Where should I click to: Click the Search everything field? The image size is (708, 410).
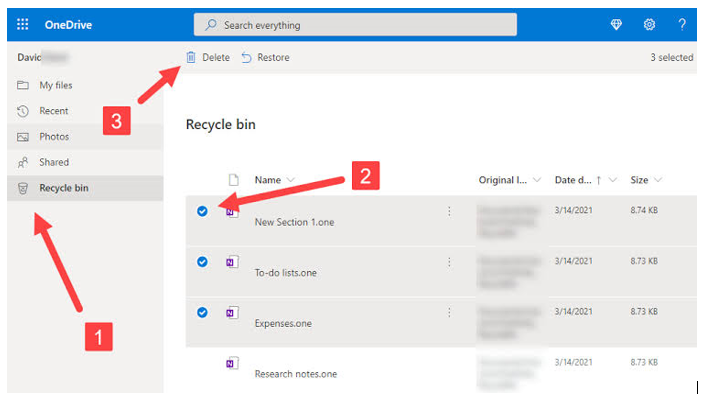coord(355,25)
